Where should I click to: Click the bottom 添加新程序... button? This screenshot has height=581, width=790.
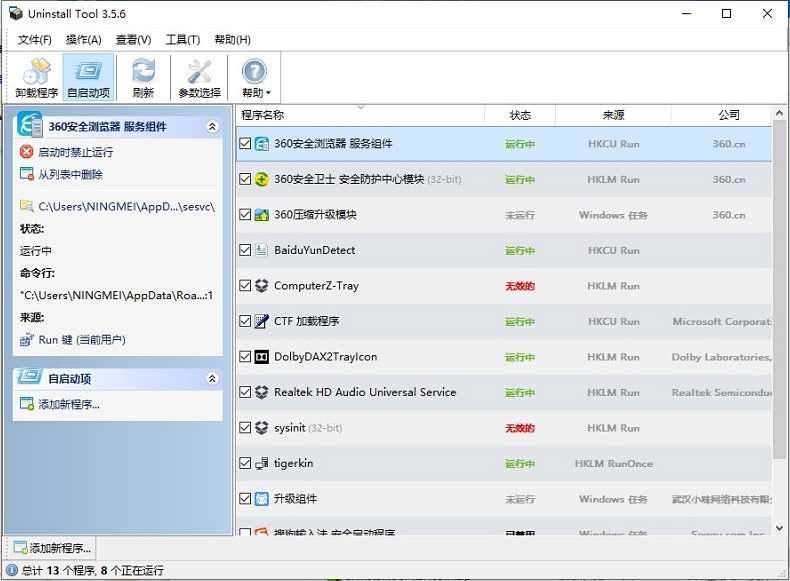coord(51,548)
